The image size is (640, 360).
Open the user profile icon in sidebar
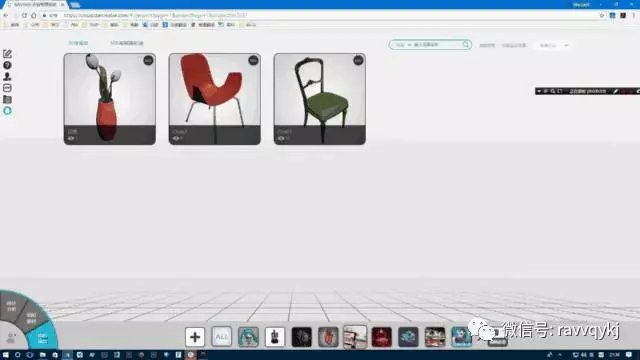(x=7, y=76)
